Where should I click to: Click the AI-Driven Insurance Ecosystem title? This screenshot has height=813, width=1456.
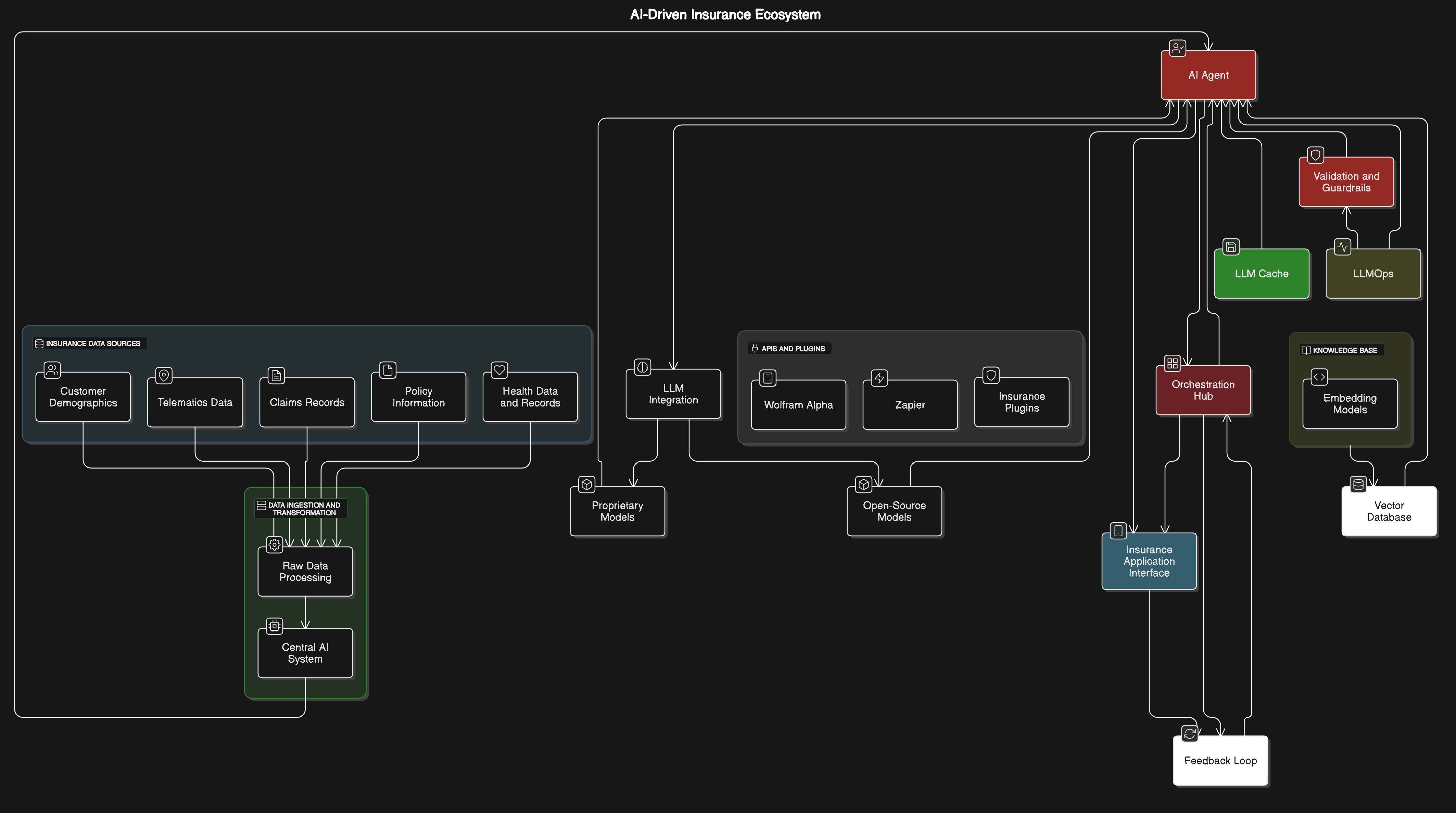click(725, 15)
